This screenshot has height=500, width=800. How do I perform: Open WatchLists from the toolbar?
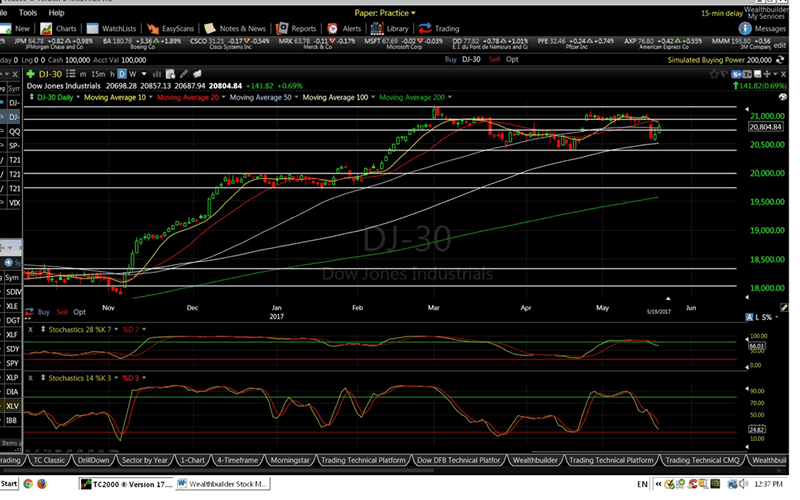113,29
